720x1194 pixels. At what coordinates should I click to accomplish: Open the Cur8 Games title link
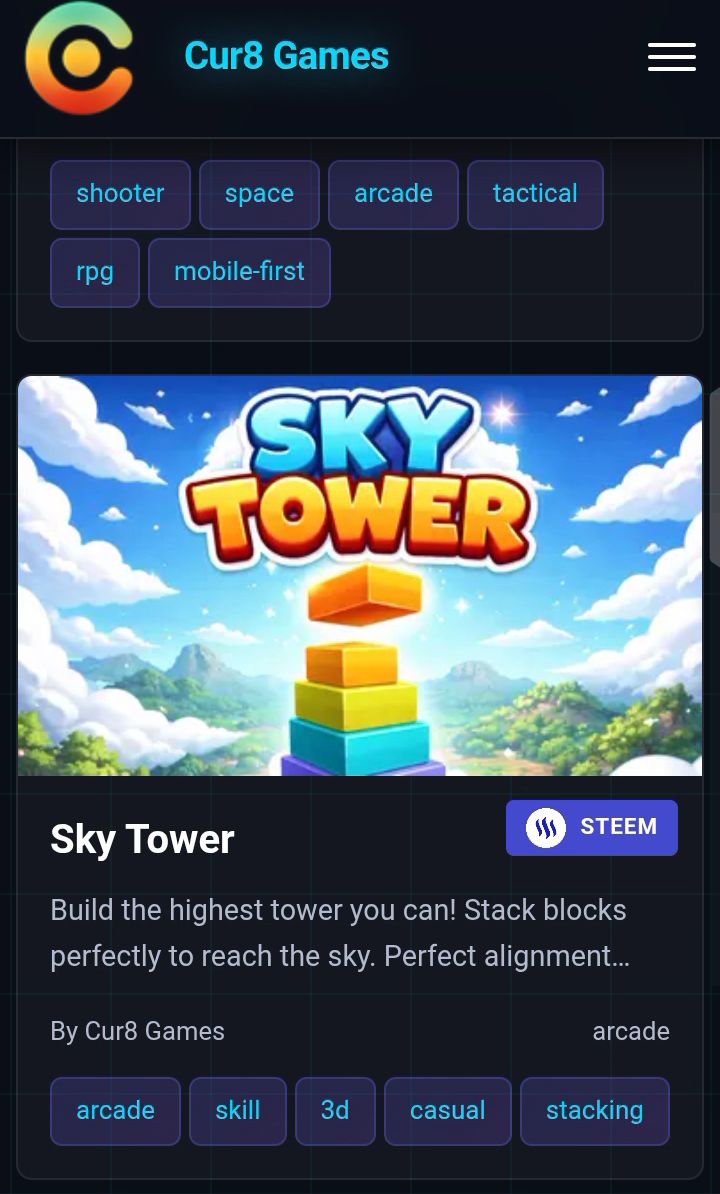coord(286,56)
